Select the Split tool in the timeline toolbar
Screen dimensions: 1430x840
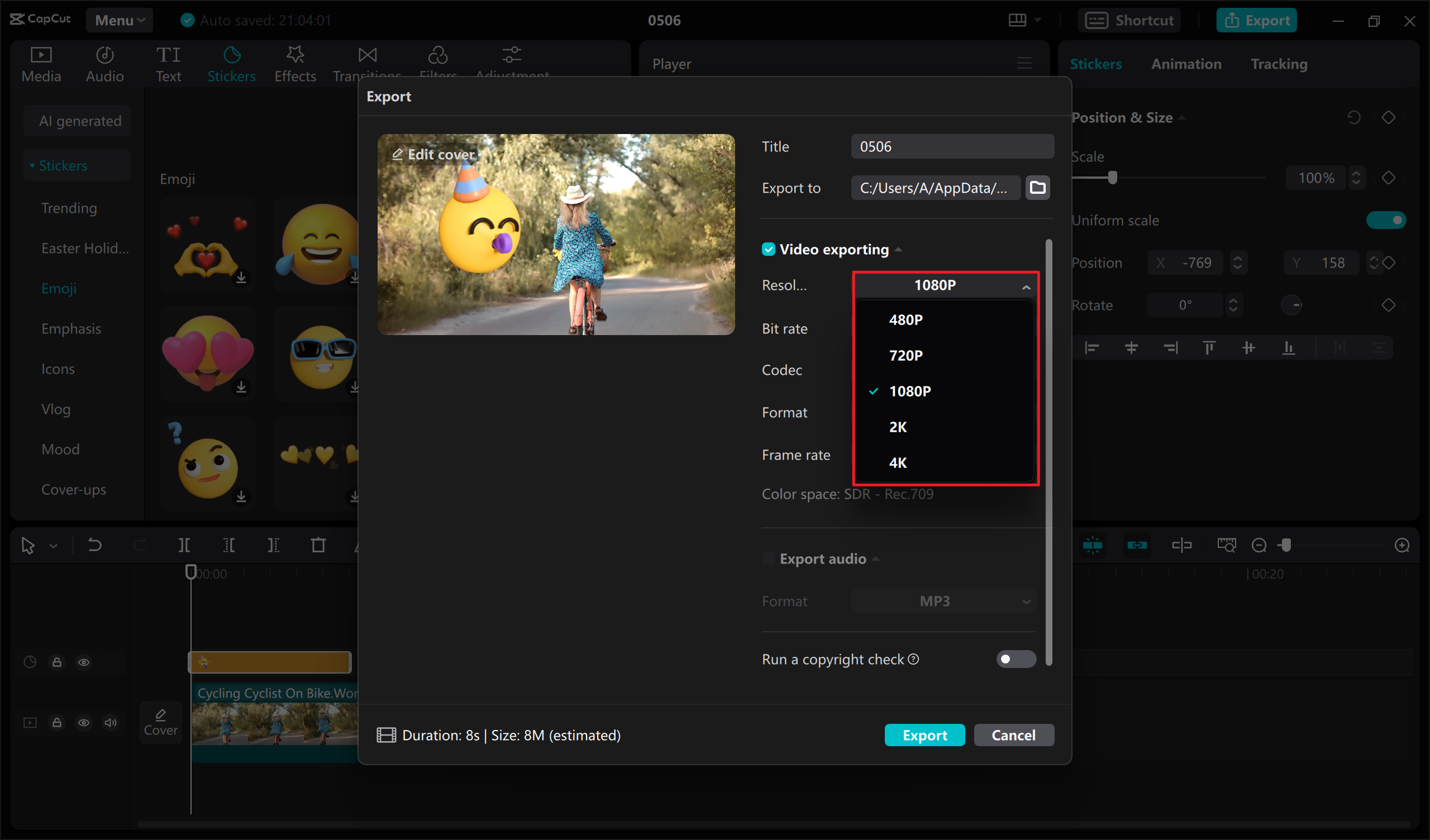183,545
